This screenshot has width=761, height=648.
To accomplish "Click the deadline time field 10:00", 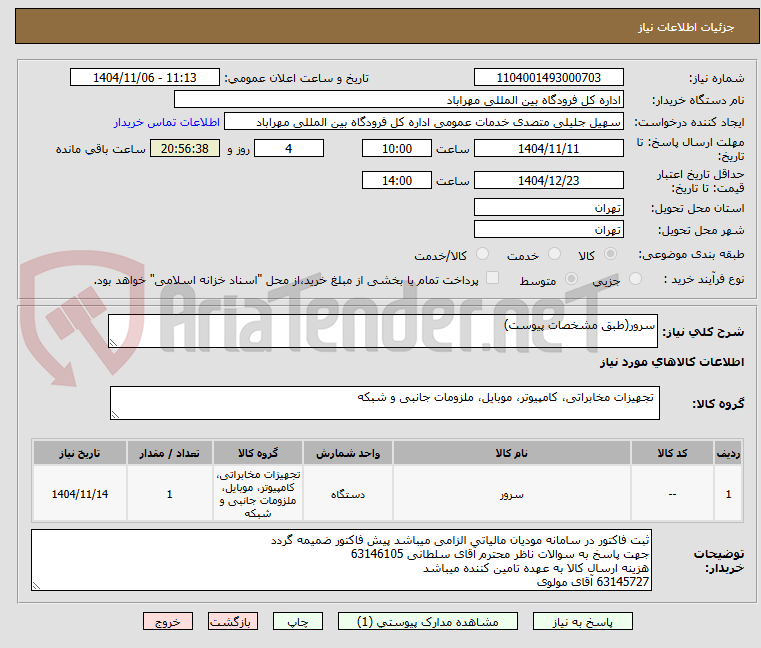I will click(397, 148).
